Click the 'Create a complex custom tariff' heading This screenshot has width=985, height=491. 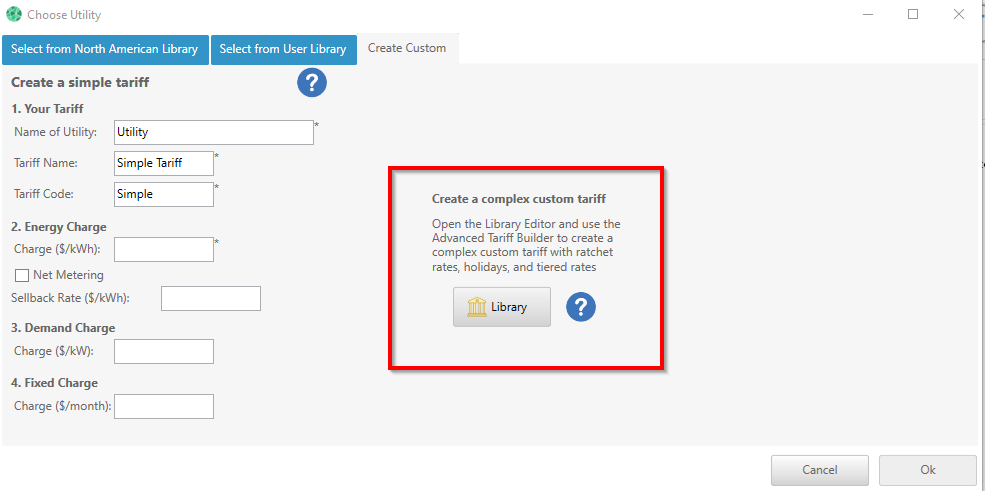(x=519, y=199)
